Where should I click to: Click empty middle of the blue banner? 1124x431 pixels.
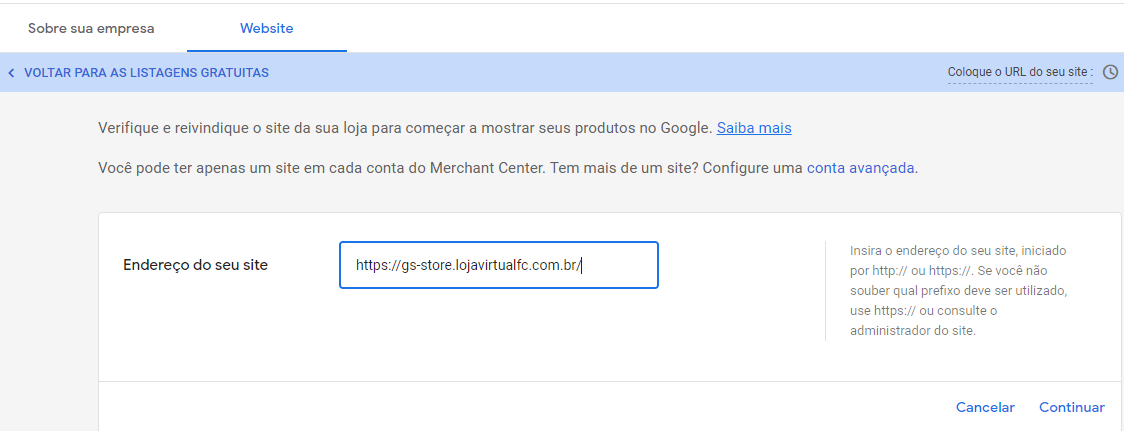pyautogui.click(x=609, y=72)
